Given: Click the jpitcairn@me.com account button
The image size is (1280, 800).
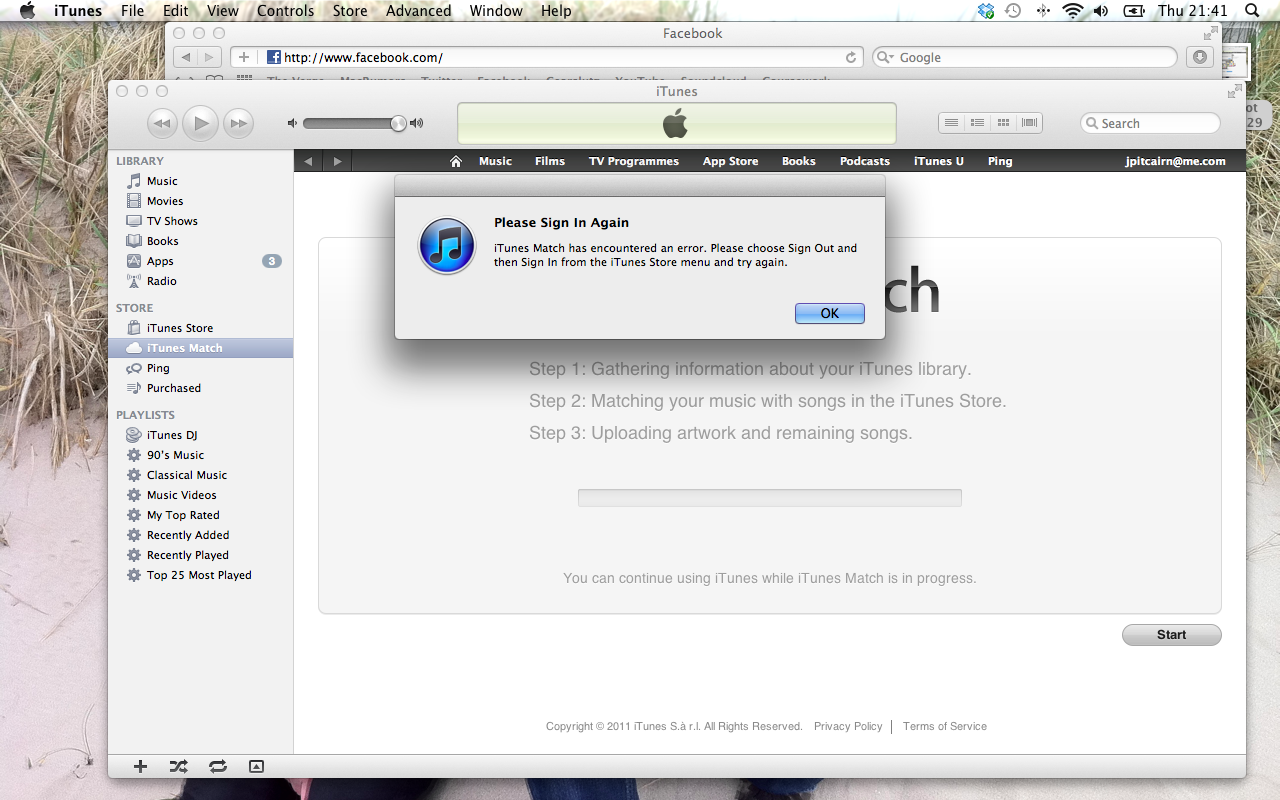Looking at the screenshot, I should pos(1175,161).
